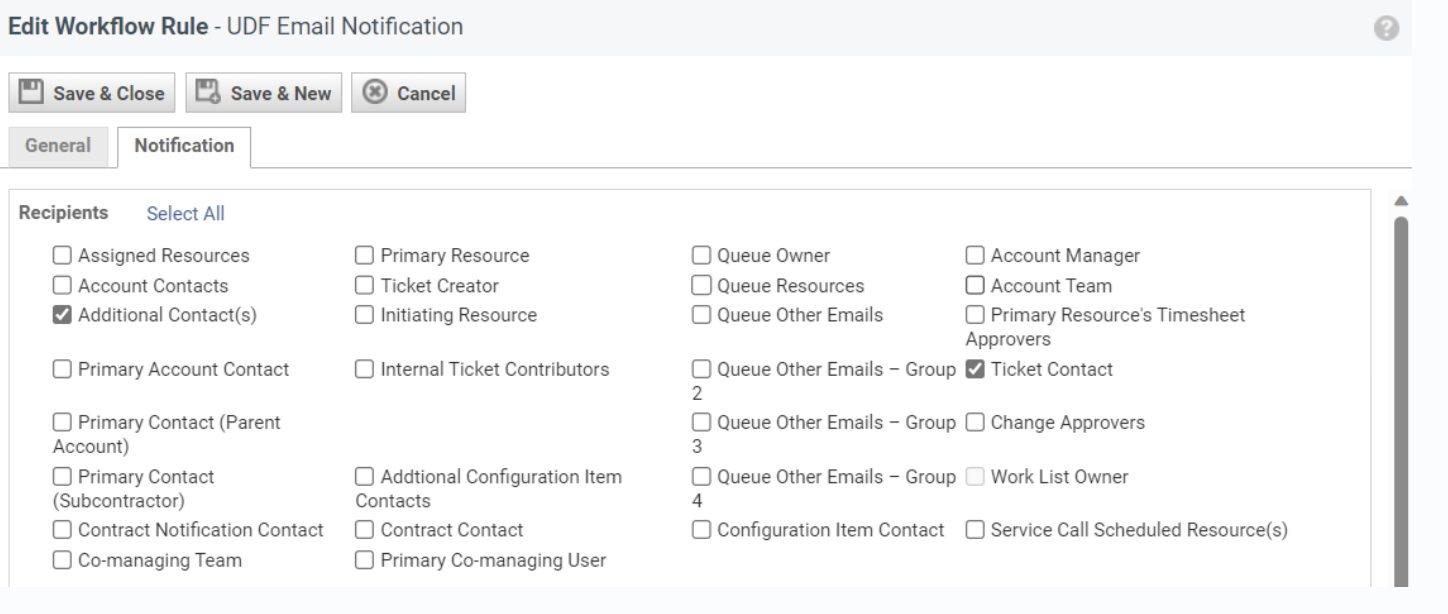Screen dimensions: 1448x614
Task: Tick the Queue Owner checkbox
Action: (702, 255)
